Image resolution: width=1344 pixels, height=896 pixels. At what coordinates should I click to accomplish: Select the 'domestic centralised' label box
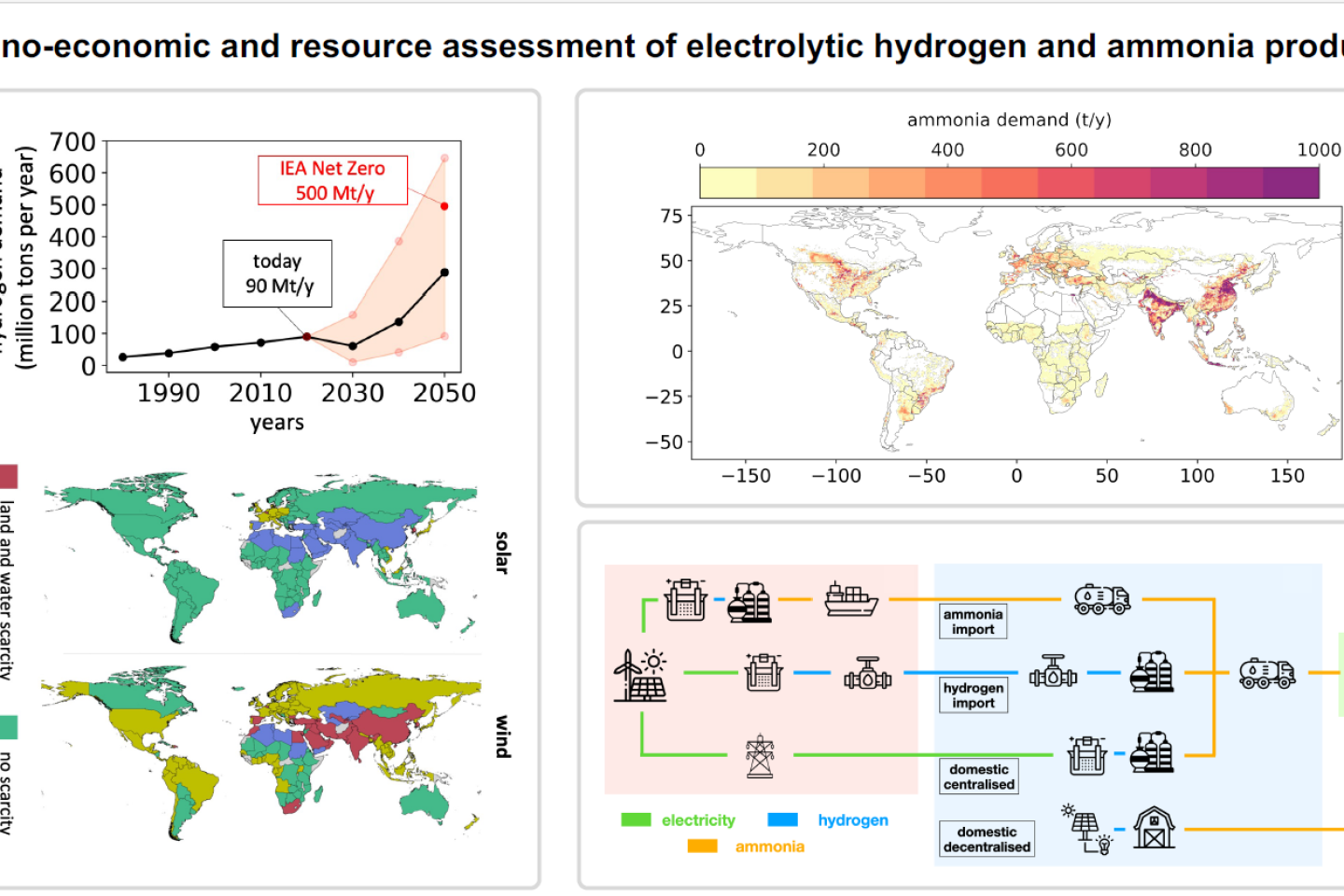pyautogui.click(x=979, y=777)
